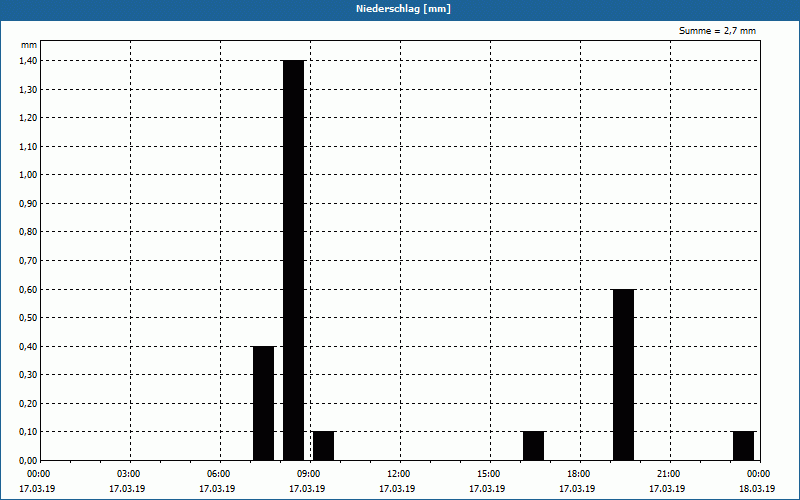Select the 1,00 y-axis value
This screenshot has width=800, height=500.
click(29, 175)
